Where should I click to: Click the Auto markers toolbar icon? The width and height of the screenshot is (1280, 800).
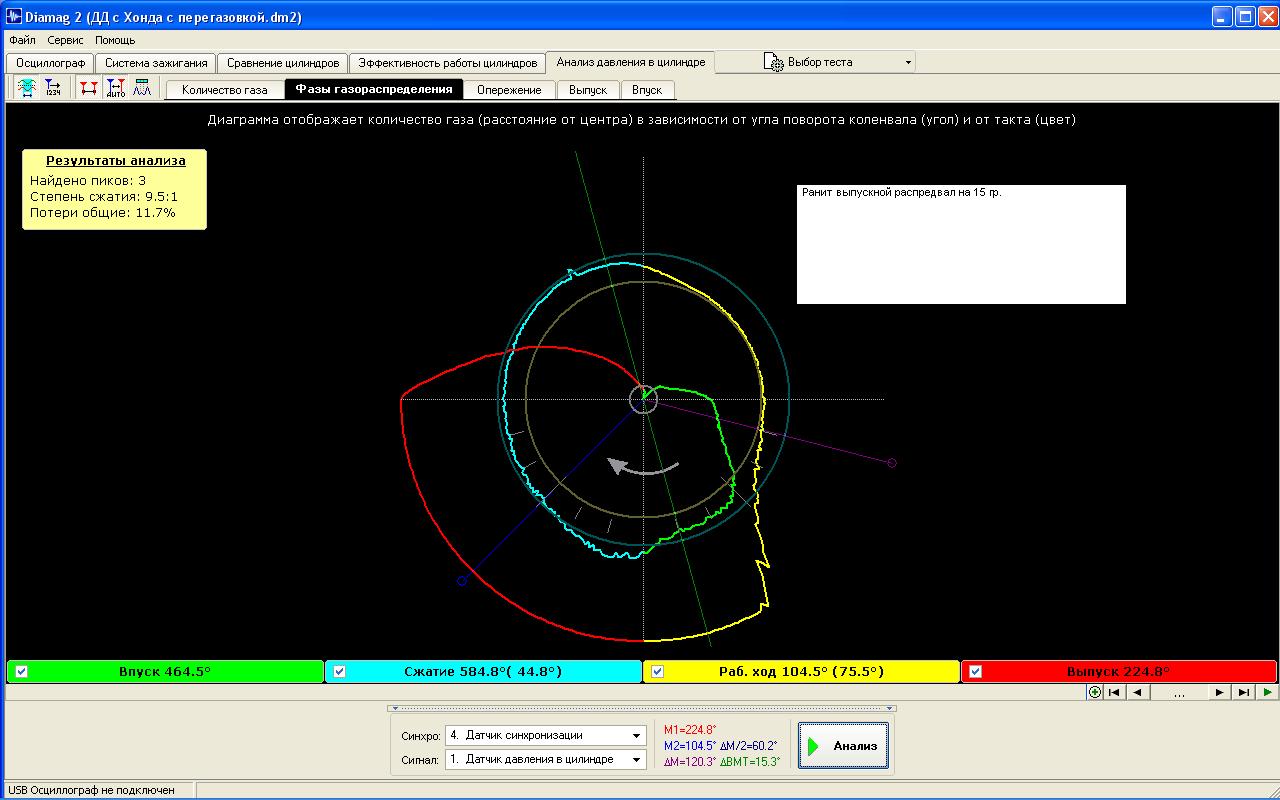(x=115, y=88)
